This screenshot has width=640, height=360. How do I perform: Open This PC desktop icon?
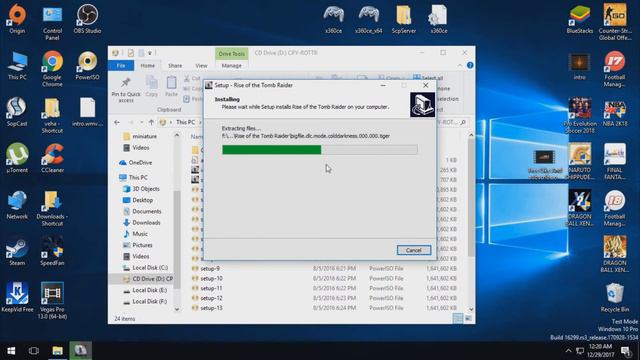[x=17, y=65]
